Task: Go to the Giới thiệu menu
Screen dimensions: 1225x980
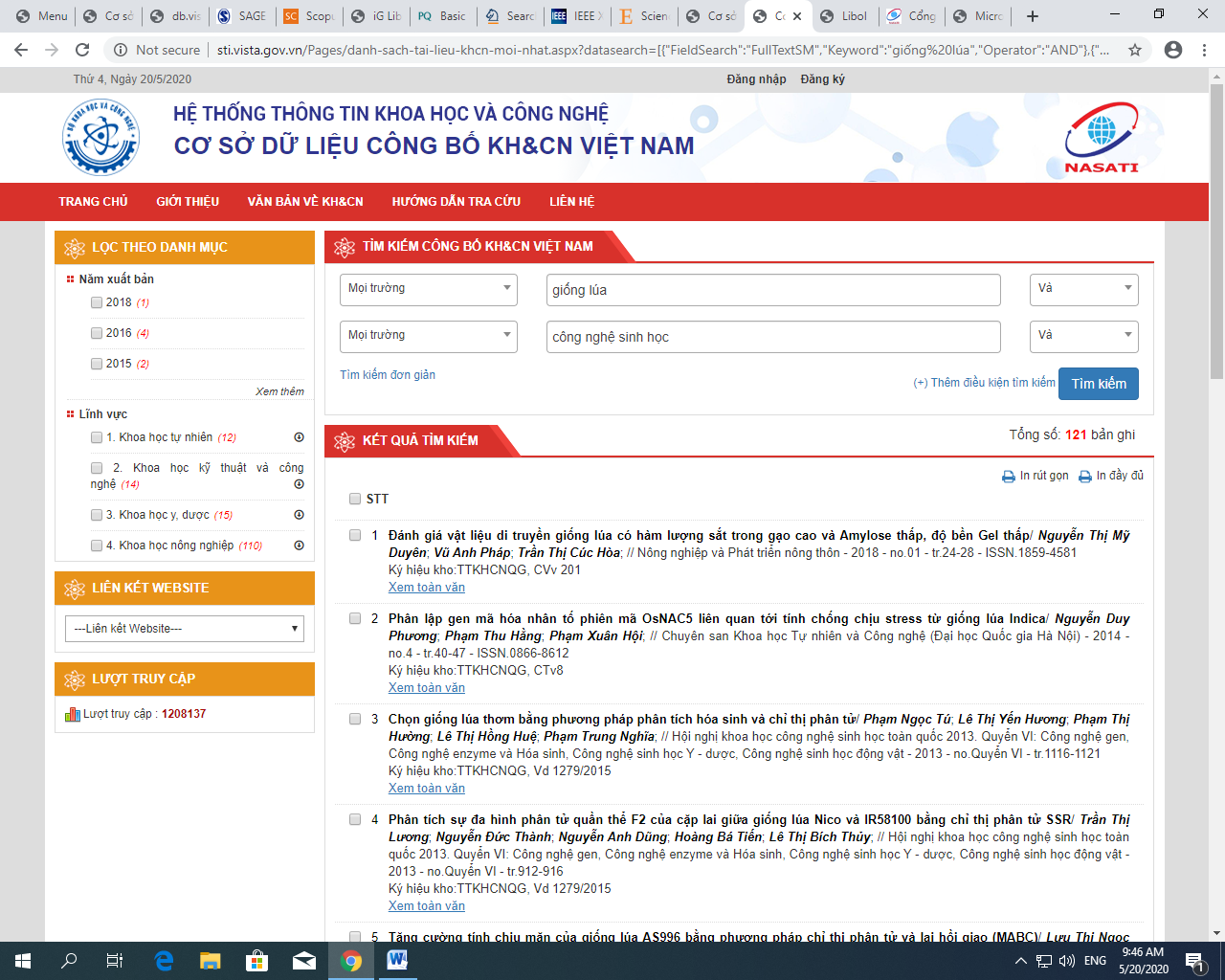Action: click(188, 202)
